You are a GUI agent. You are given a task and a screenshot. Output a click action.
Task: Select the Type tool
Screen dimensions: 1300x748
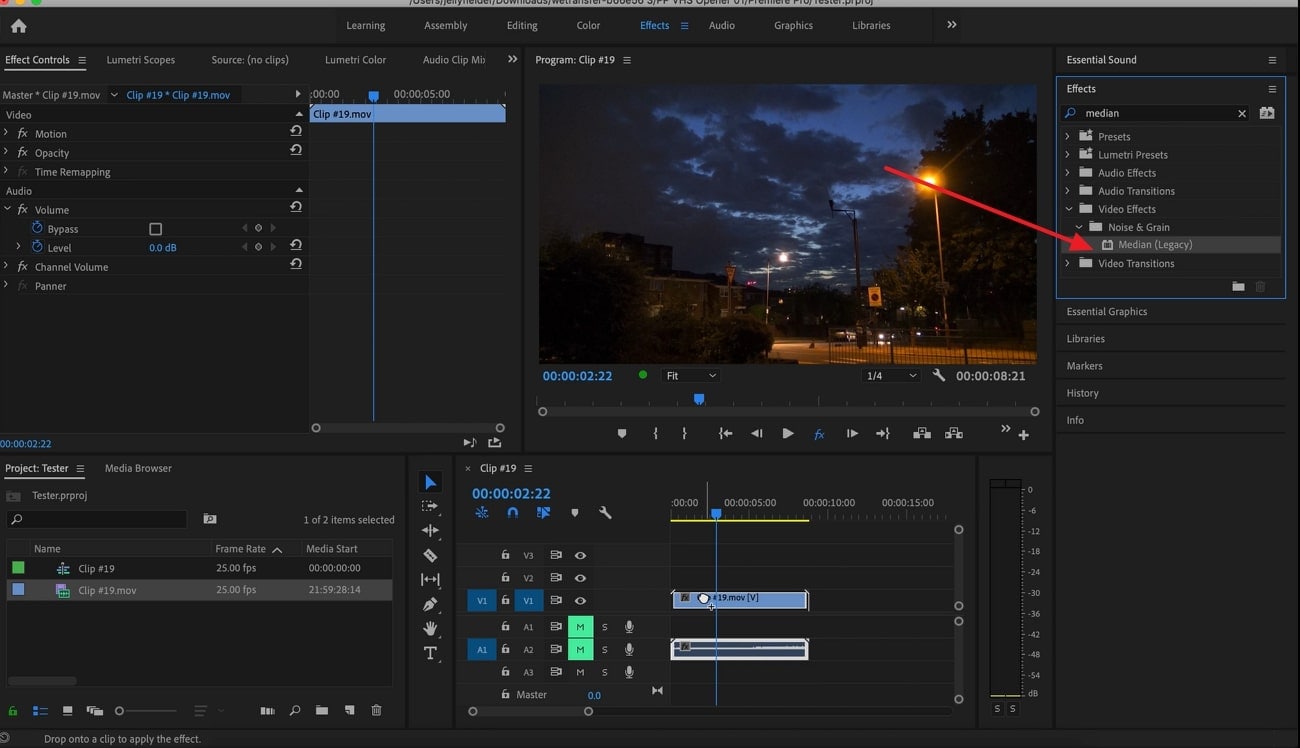point(431,653)
